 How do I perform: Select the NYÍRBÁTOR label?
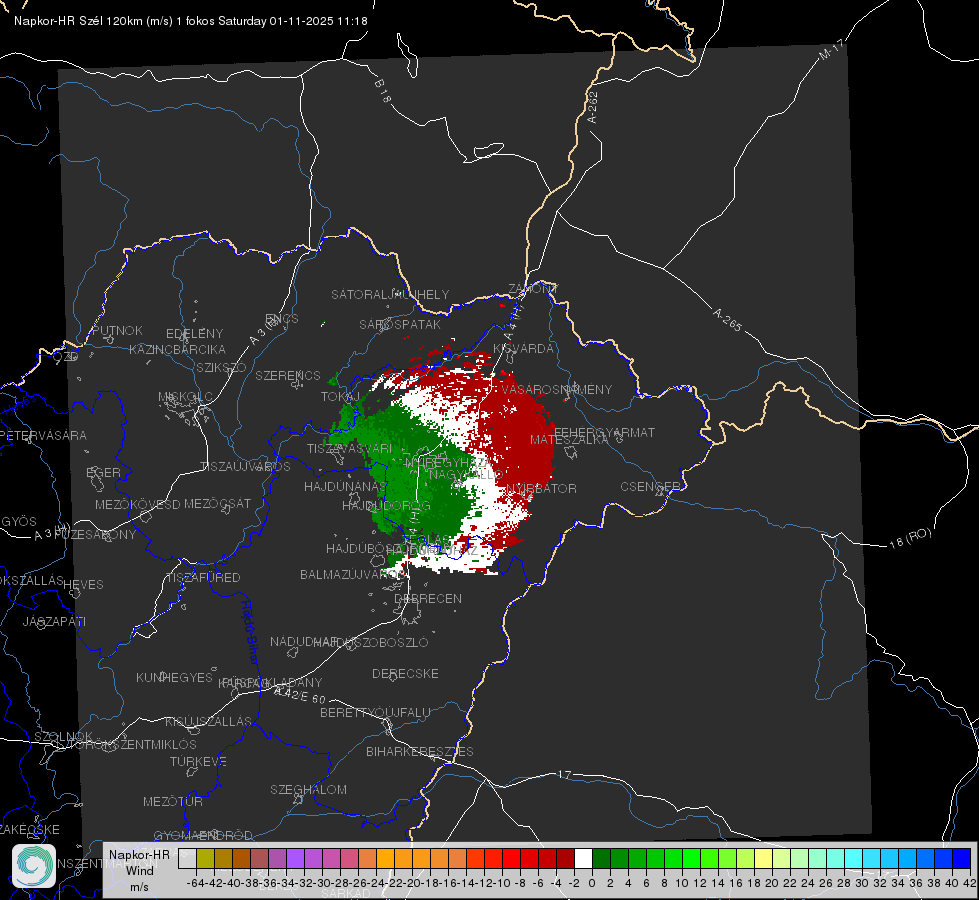pyautogui.click(x=541, y=488)
